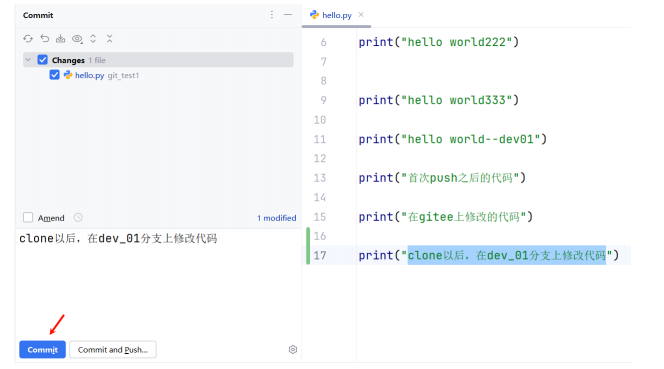Click the Collapse All icon

pos(109,39)
